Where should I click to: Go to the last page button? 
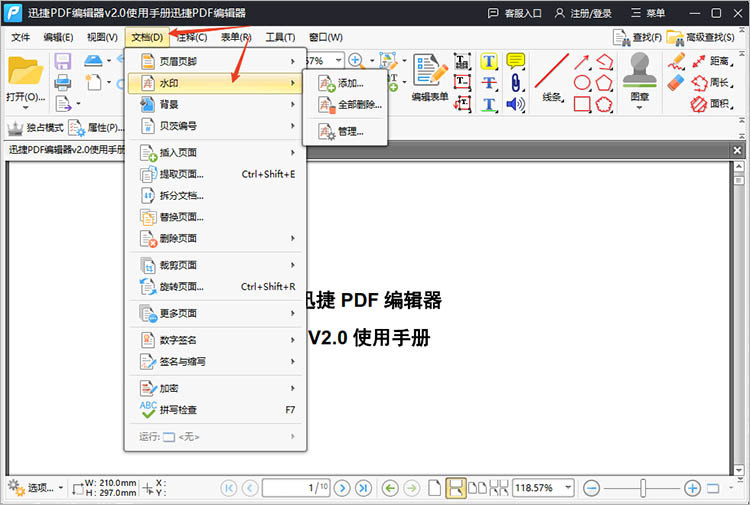coord(363,488)
